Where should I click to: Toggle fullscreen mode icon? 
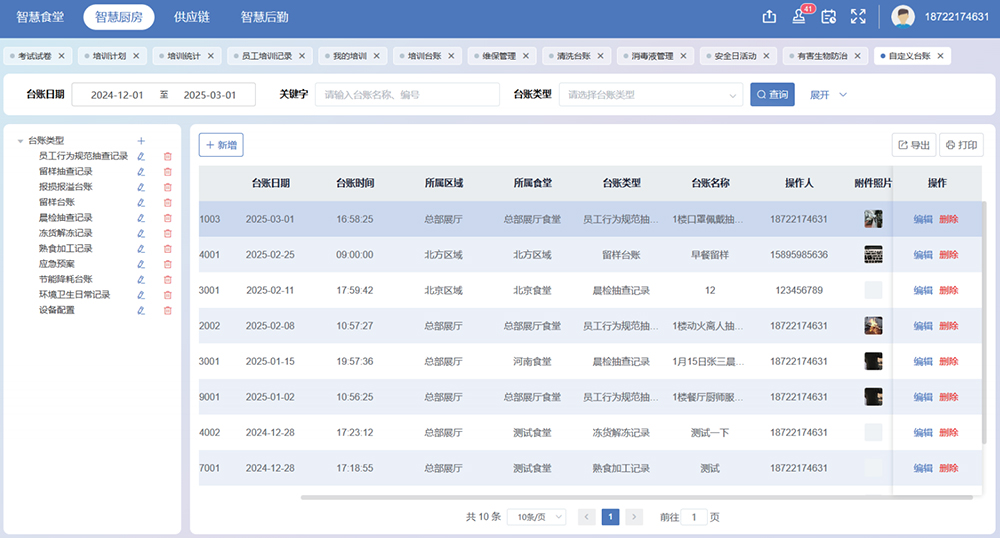857,16
